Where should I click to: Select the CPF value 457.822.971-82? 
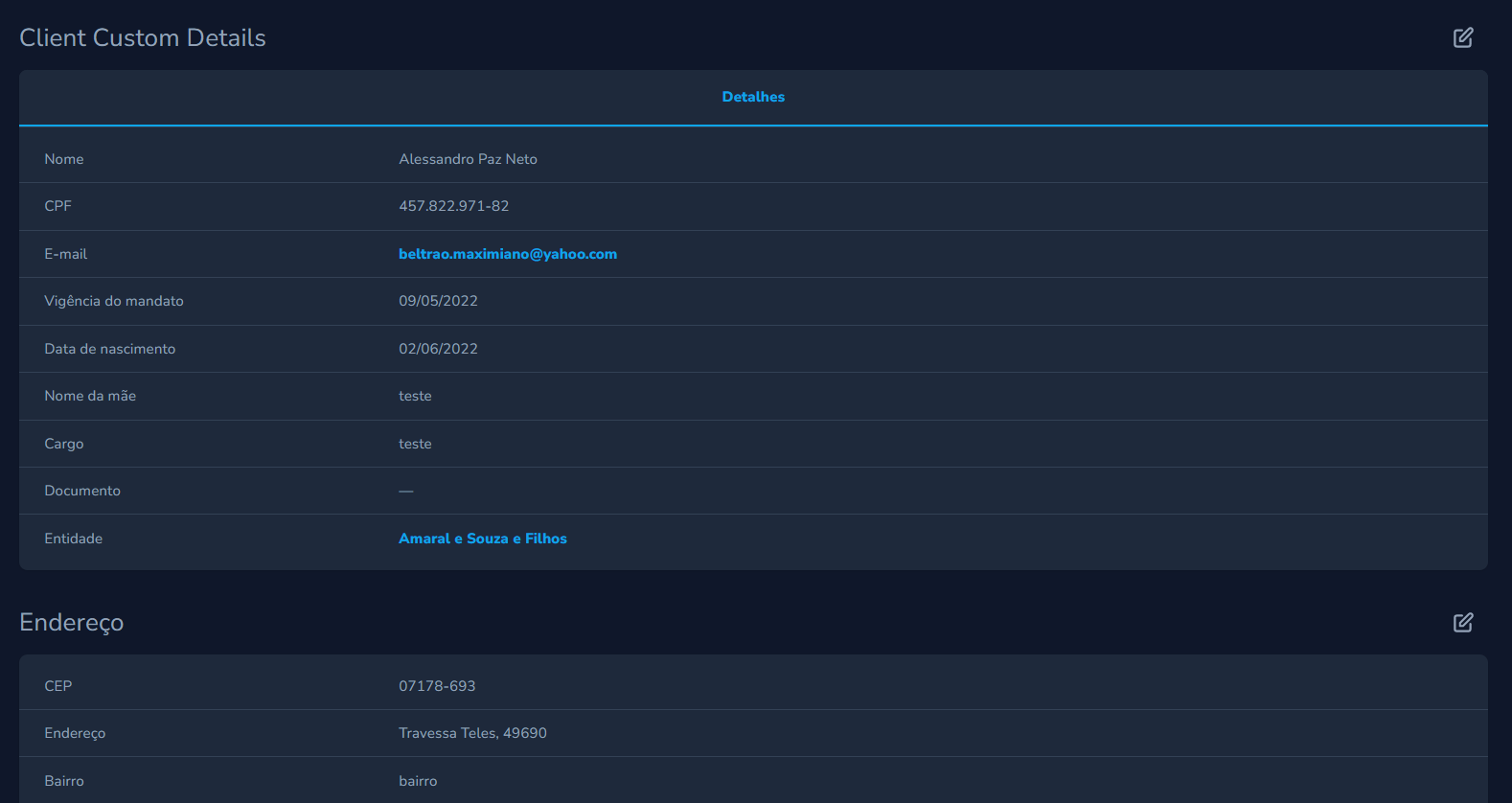pos(454,206)
